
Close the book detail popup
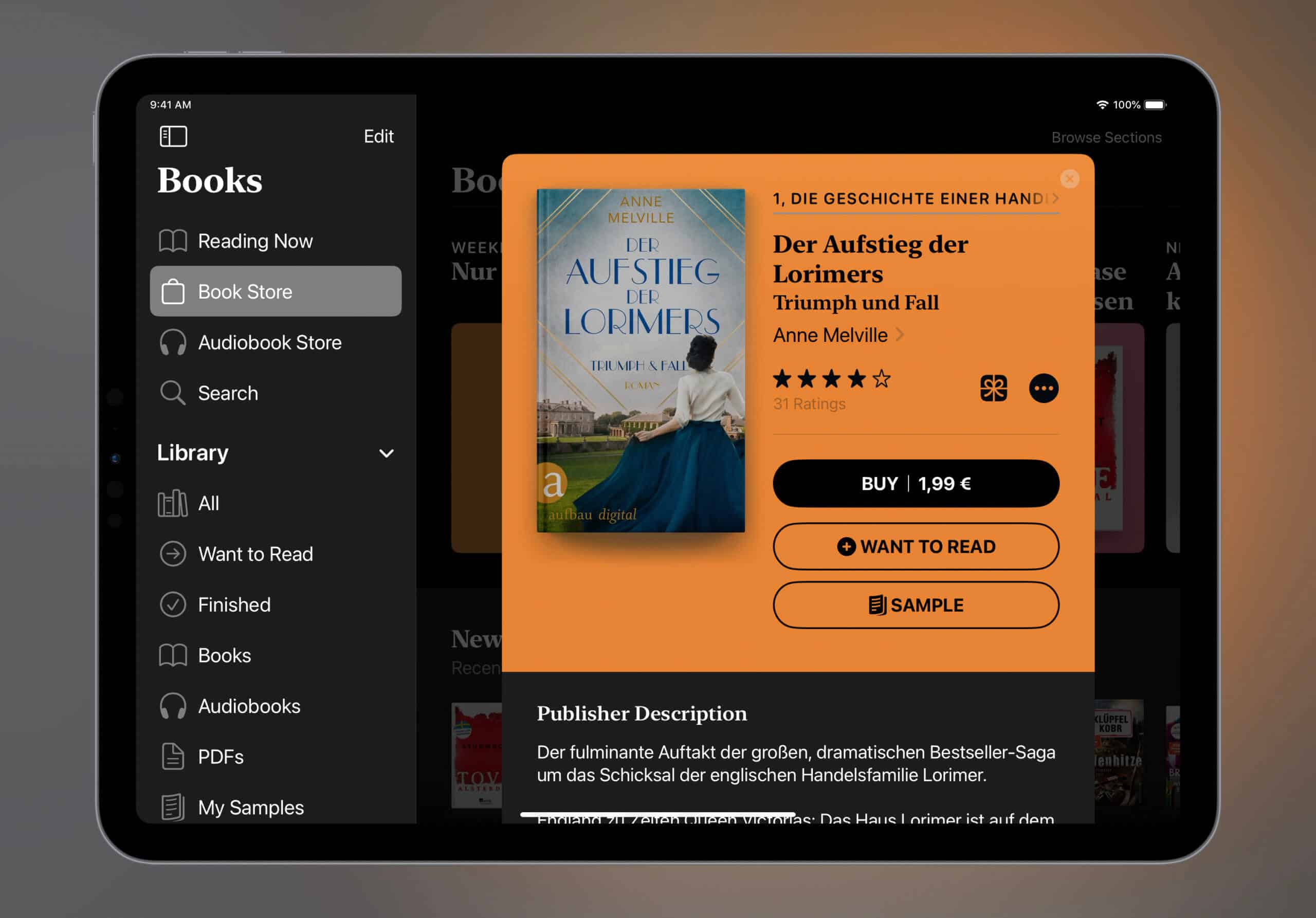(1070, 179)
